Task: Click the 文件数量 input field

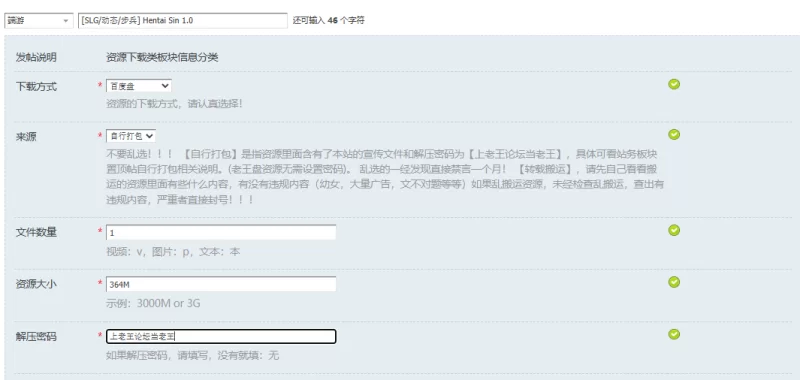Action: [x=221, y=233]
